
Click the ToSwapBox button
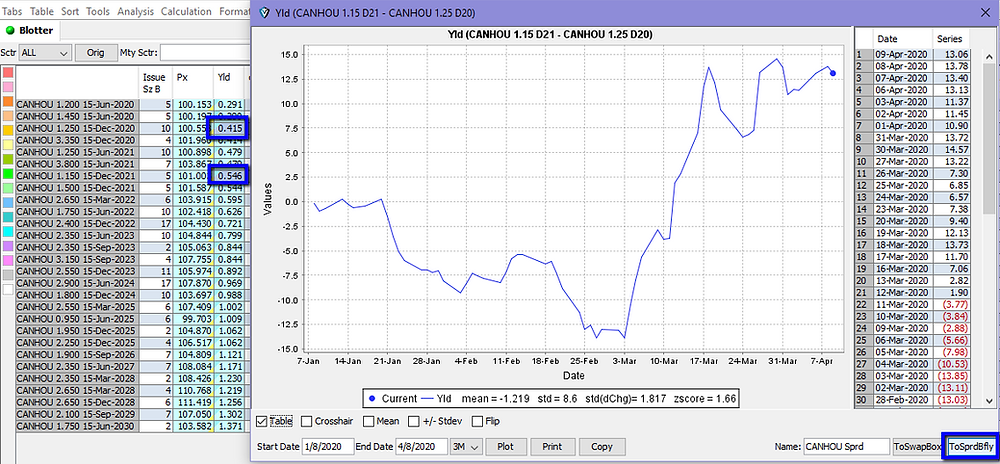click(x=917, y=446)
